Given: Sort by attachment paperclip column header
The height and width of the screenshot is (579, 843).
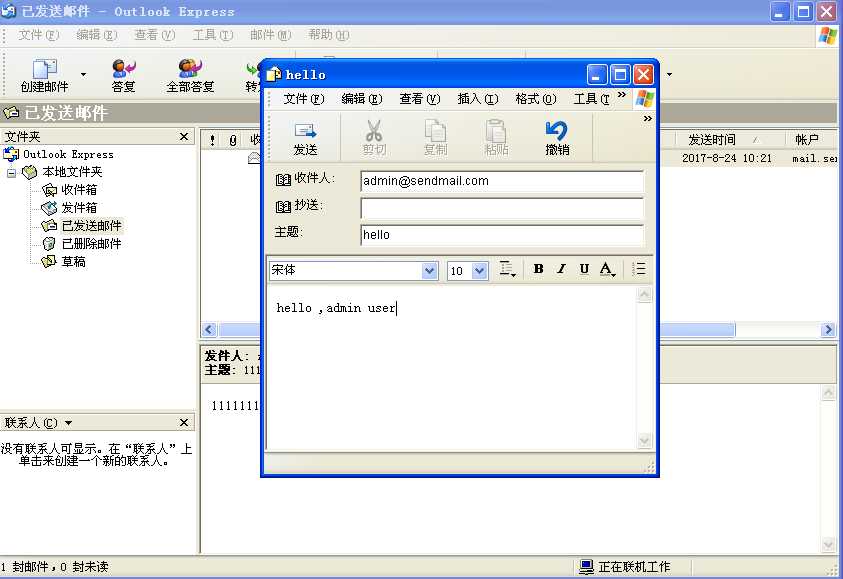Looking at the screenshot, I should click(233, 140).
